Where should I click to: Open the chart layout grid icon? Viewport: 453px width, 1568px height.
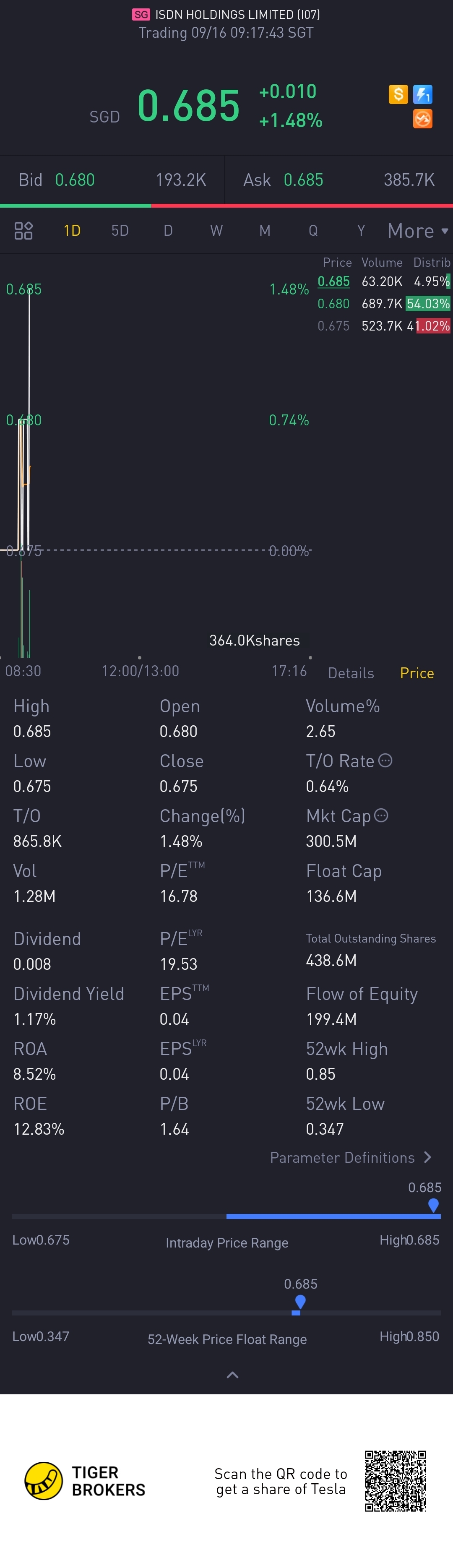click(23, 231)
